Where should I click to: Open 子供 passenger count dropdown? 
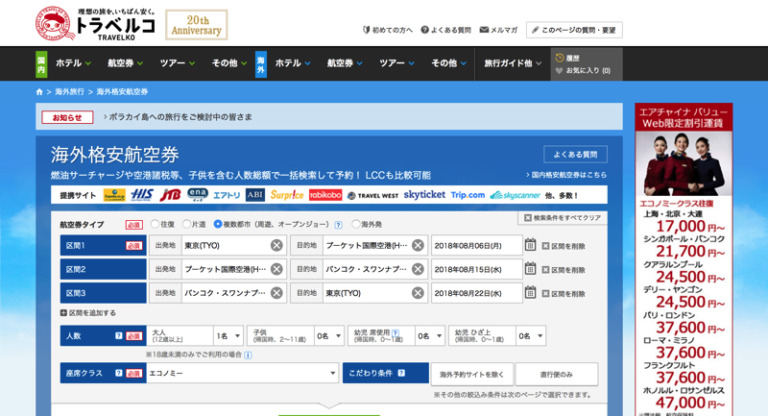coord(329,336)
